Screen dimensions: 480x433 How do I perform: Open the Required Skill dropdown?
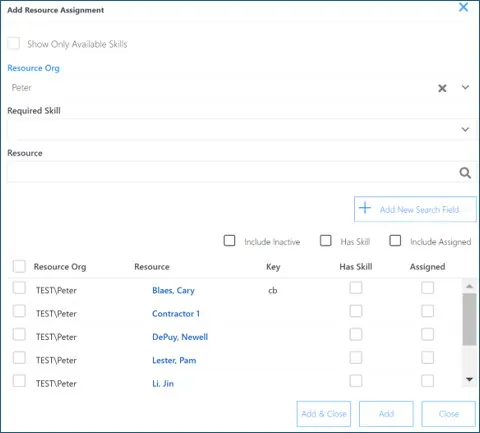click(x=465, y=129)
